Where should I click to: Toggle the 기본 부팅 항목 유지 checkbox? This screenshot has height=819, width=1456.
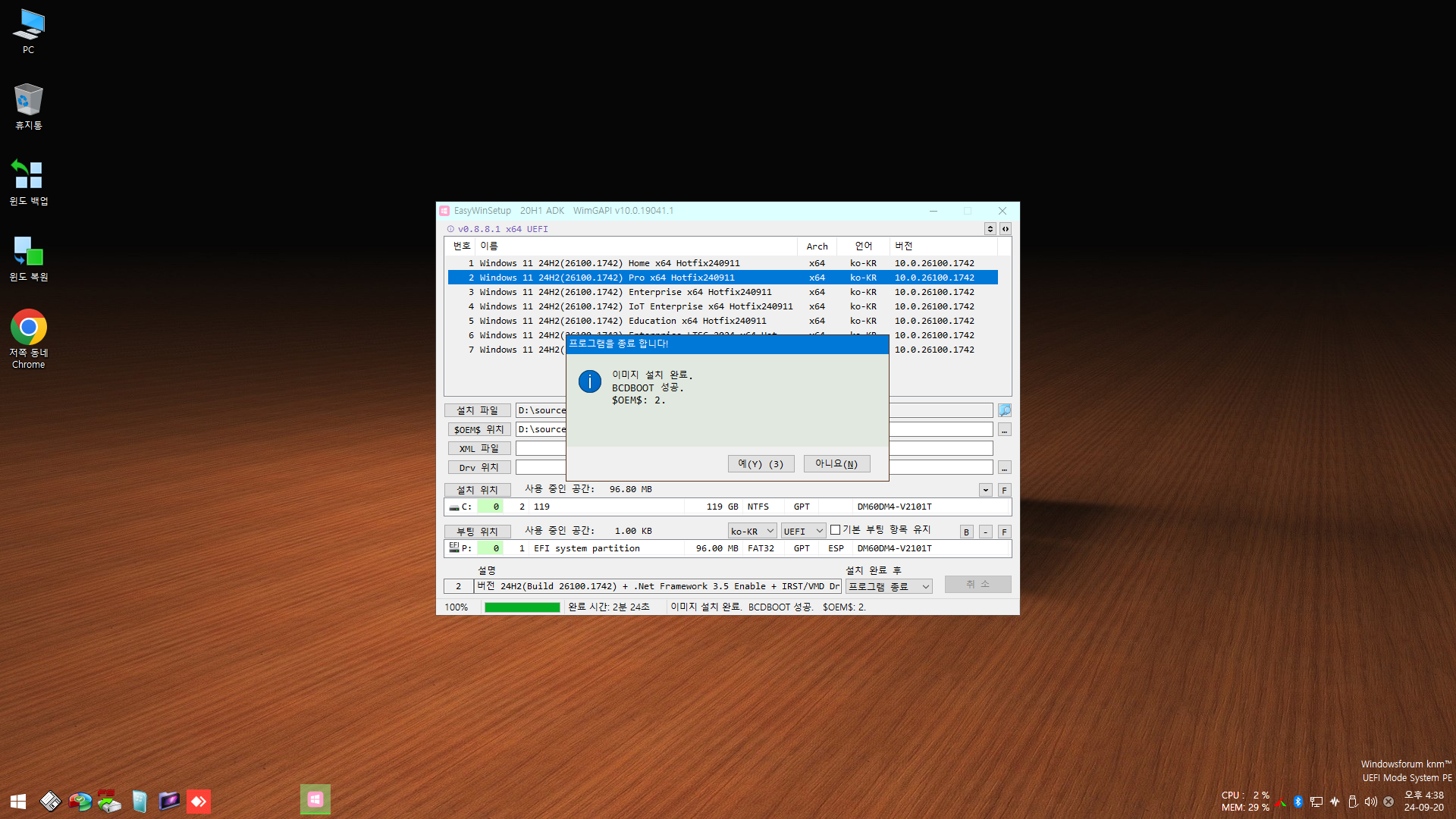click(835, 530)
